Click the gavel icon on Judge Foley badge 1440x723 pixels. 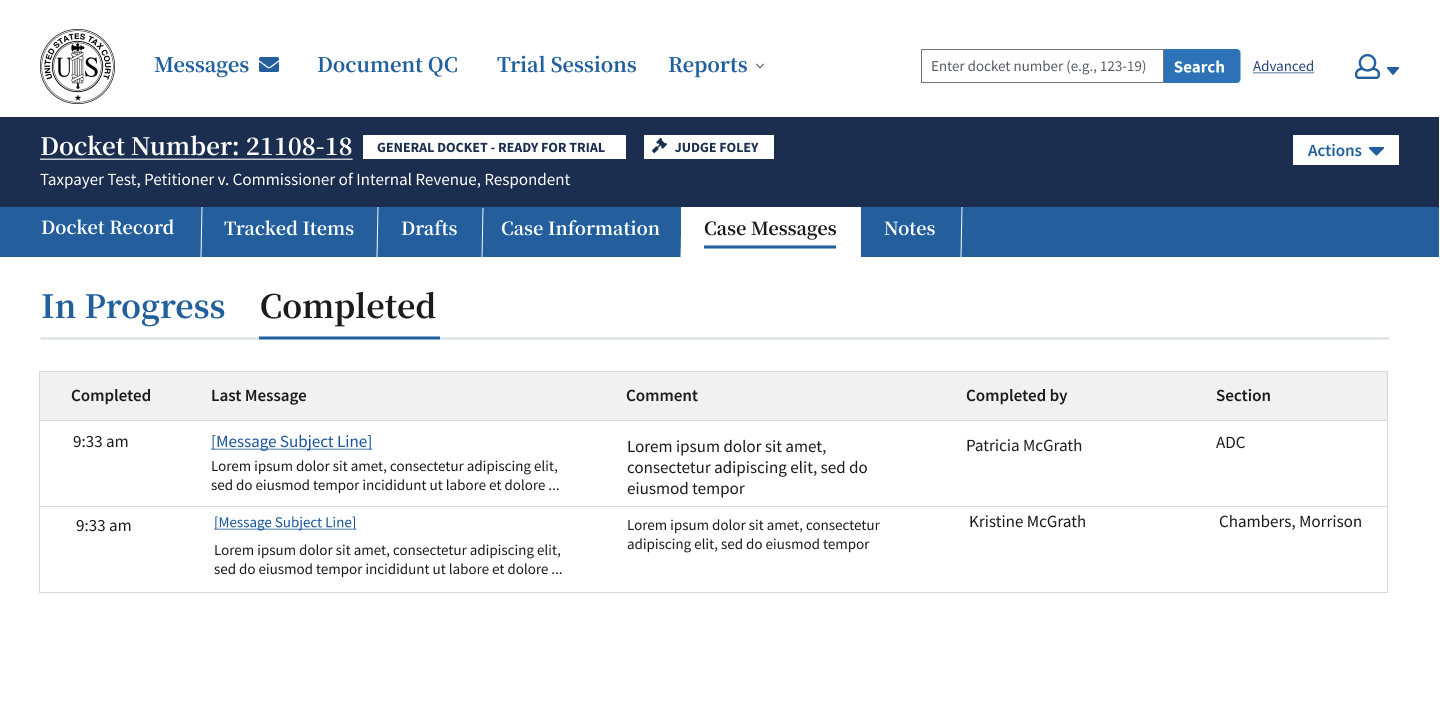659,147
